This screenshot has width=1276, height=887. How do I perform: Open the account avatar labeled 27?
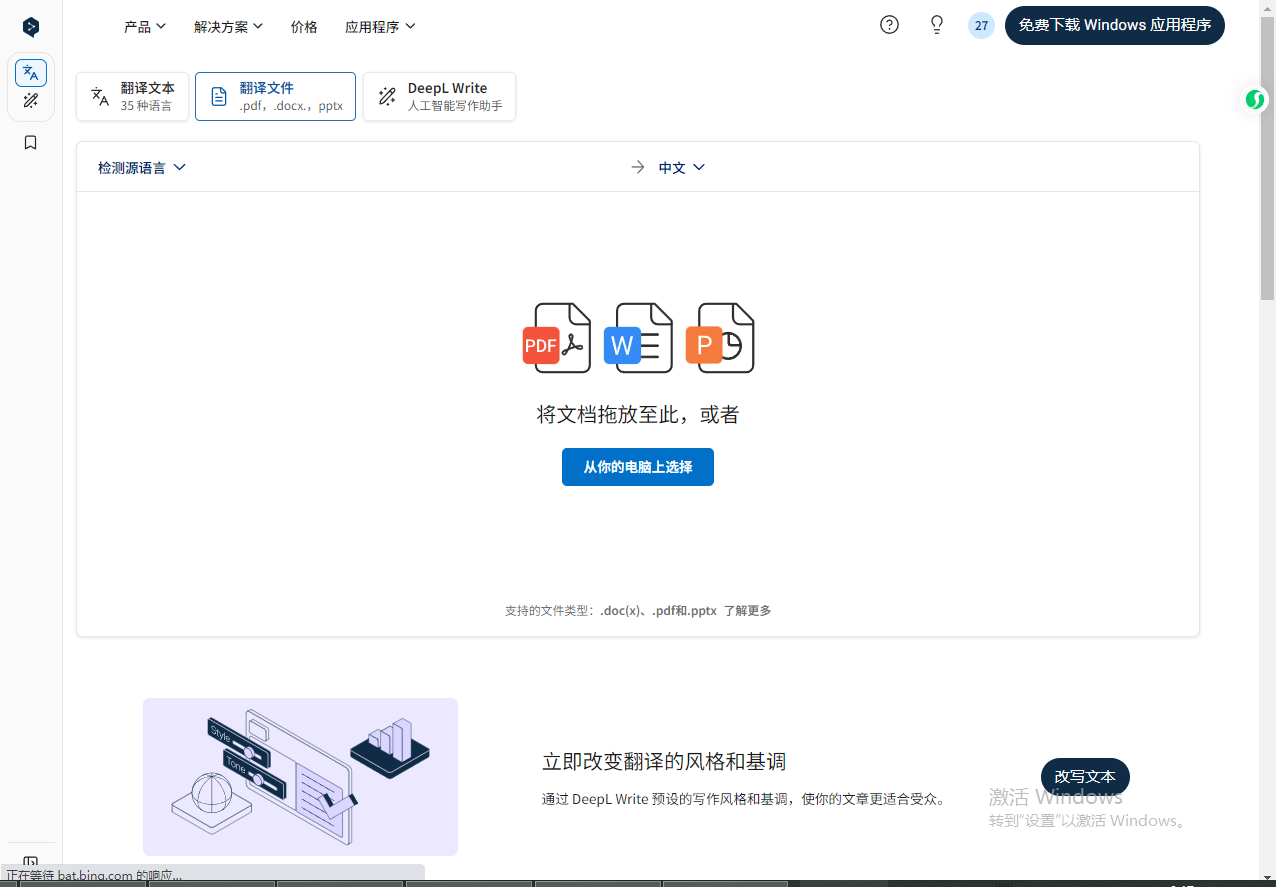pos(981,26)
